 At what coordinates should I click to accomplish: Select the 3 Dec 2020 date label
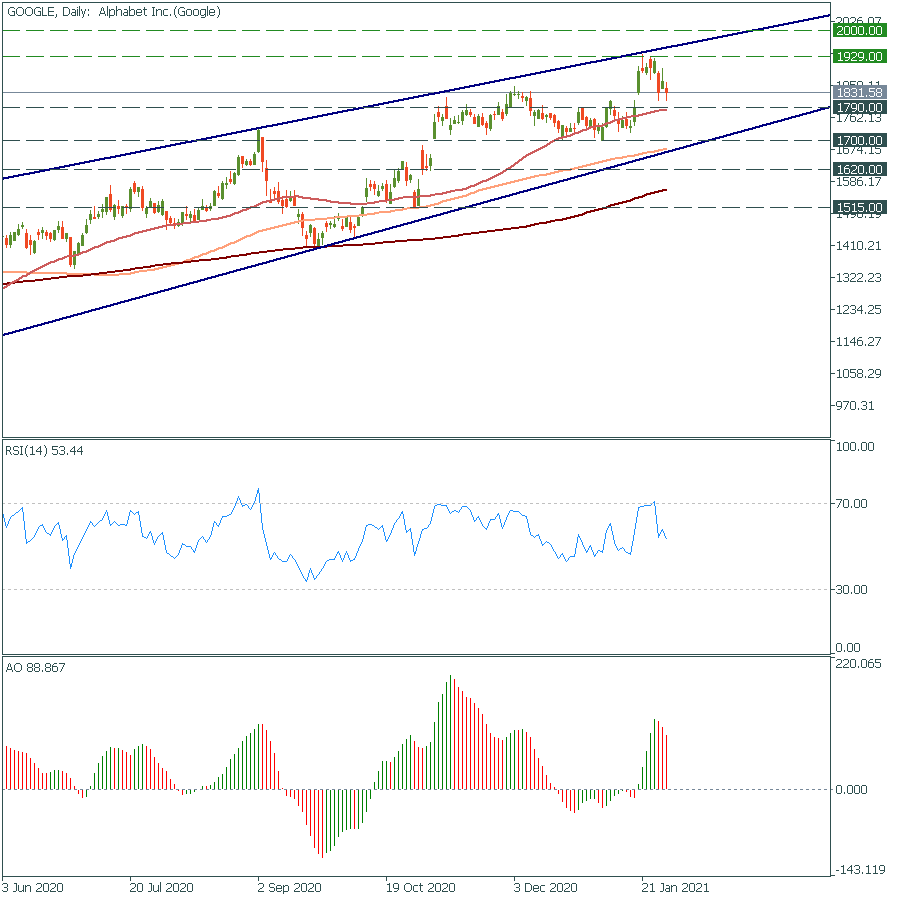tap(545, 888)
